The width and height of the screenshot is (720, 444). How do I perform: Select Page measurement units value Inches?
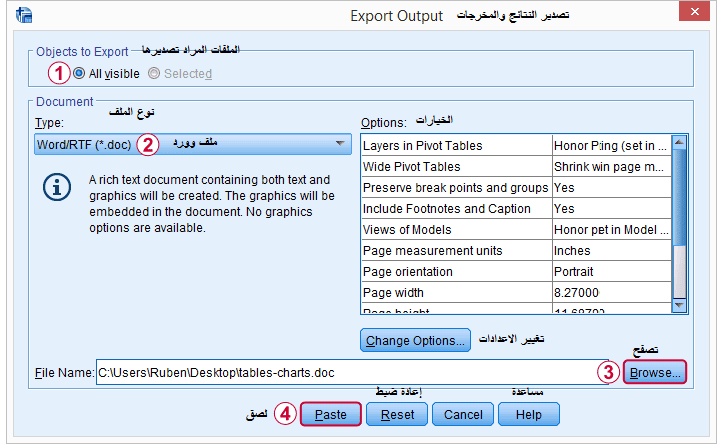(610, 251)
